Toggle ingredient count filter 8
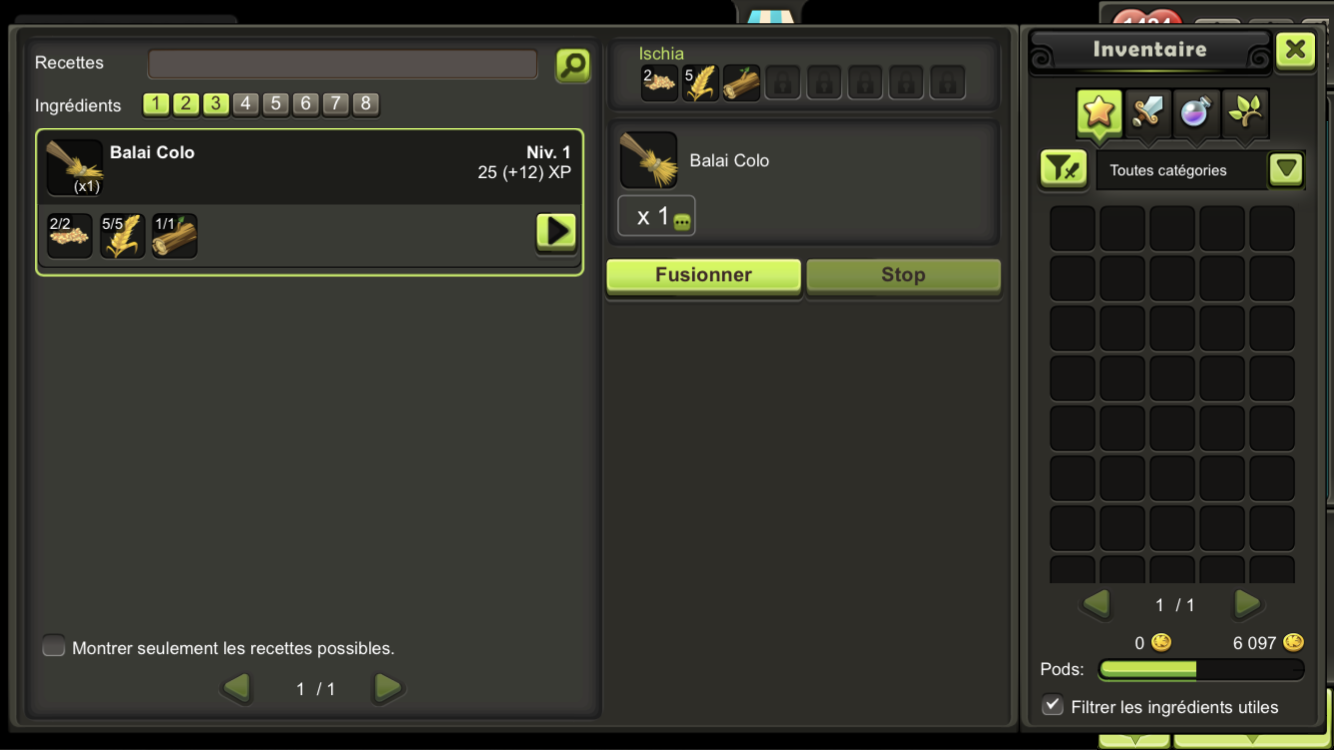 366,104
